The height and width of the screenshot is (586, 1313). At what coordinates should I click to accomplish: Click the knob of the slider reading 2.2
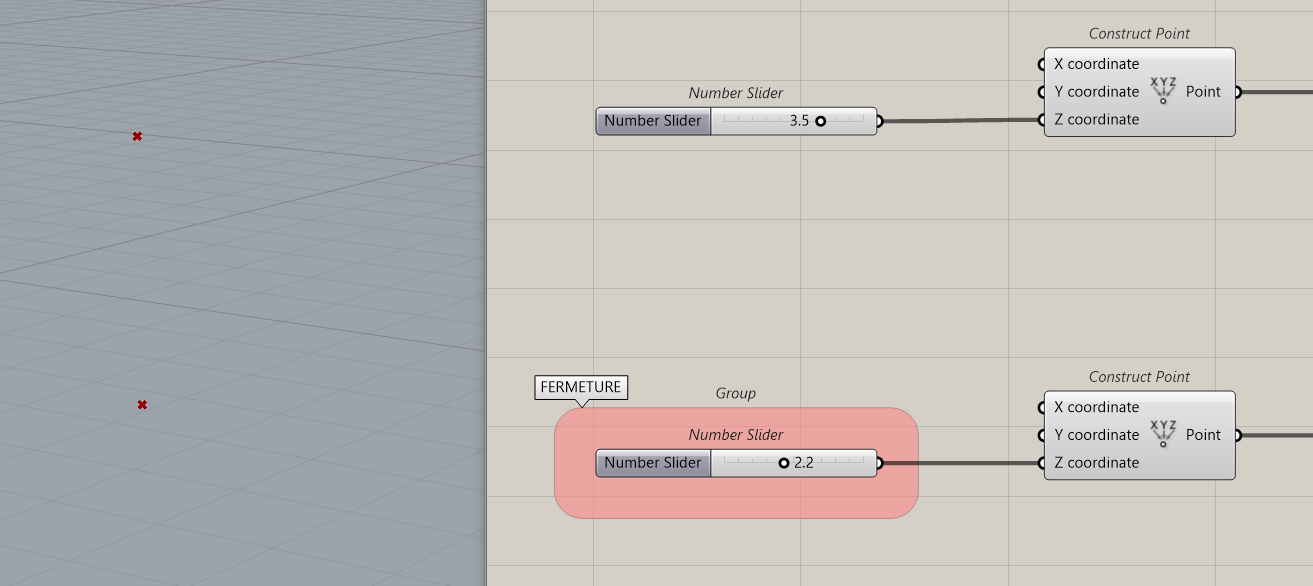point(784,463)
